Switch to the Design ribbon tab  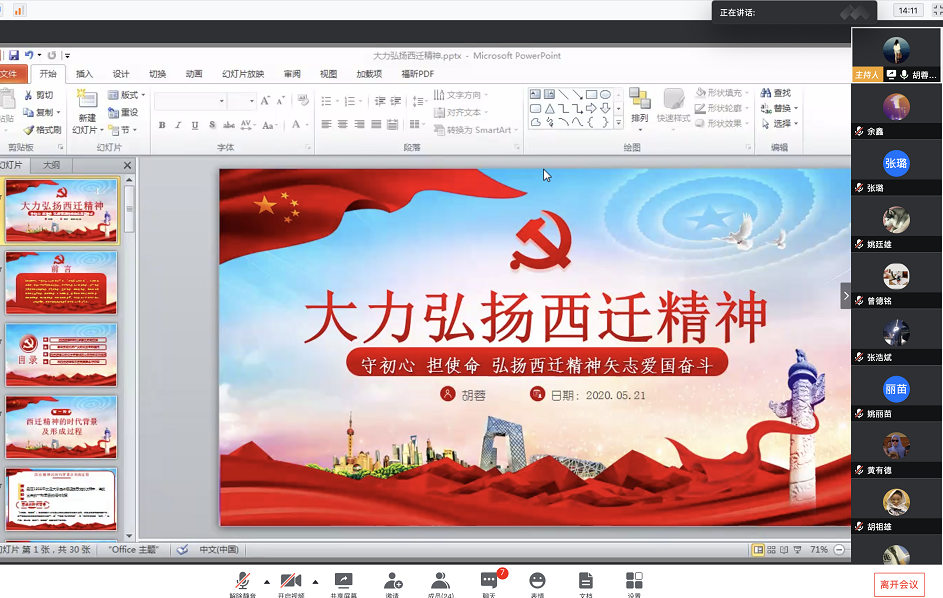121,74
